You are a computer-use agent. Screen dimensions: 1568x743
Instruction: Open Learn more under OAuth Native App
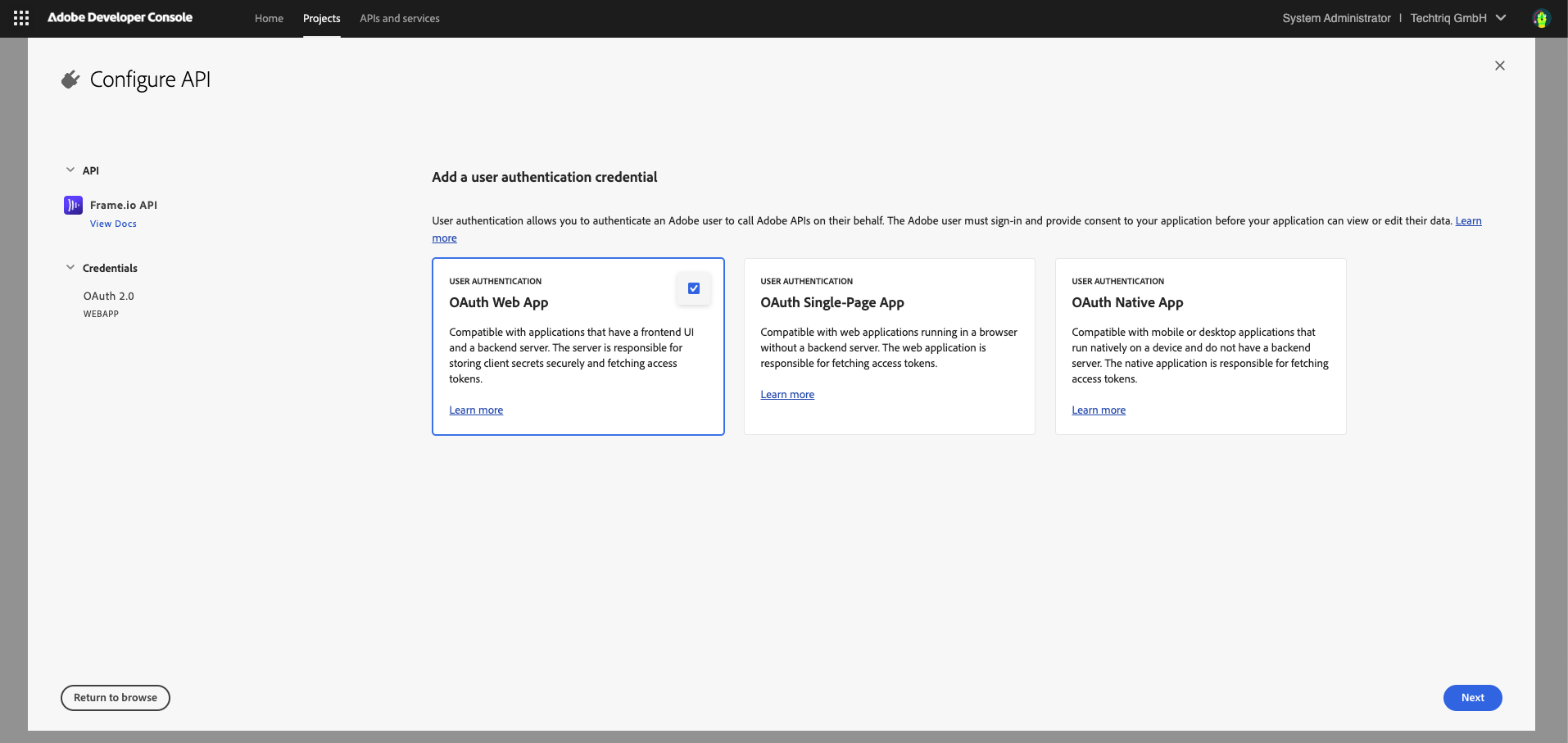click(1098, 410)
